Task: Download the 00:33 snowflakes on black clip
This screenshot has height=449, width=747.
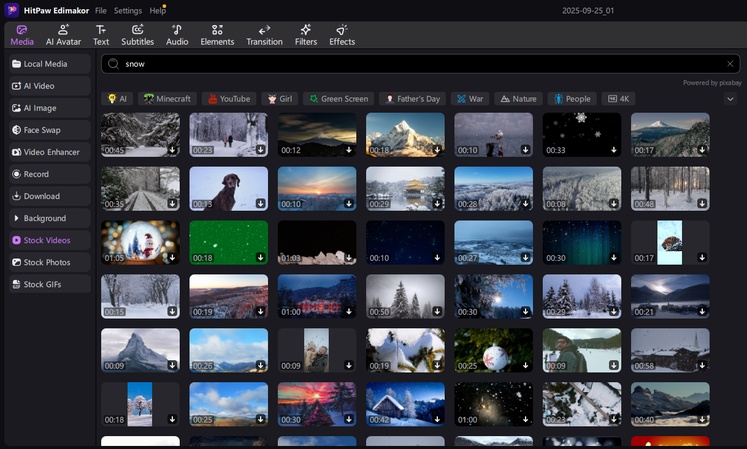Action: pos(614,150)
